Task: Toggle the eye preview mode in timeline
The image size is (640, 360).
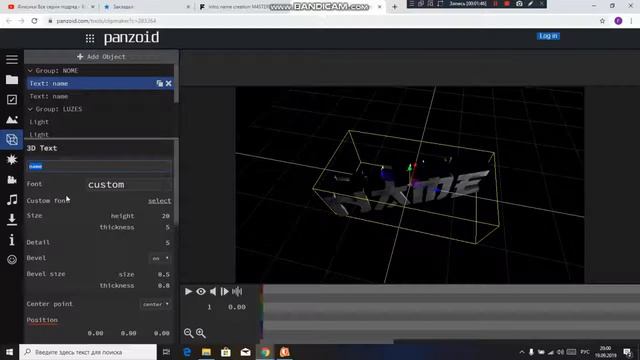Action: click(201, 291)
